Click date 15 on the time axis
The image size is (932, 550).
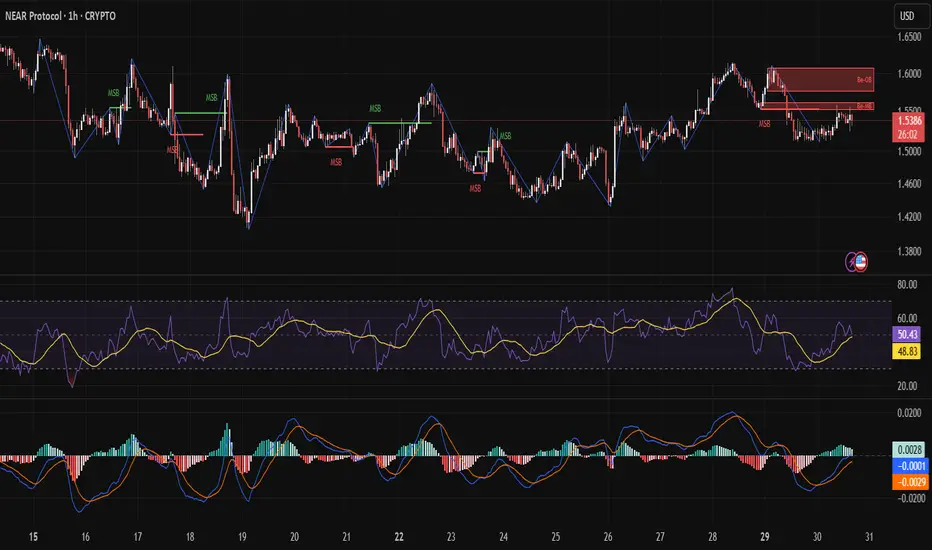[x=33, y=537]
